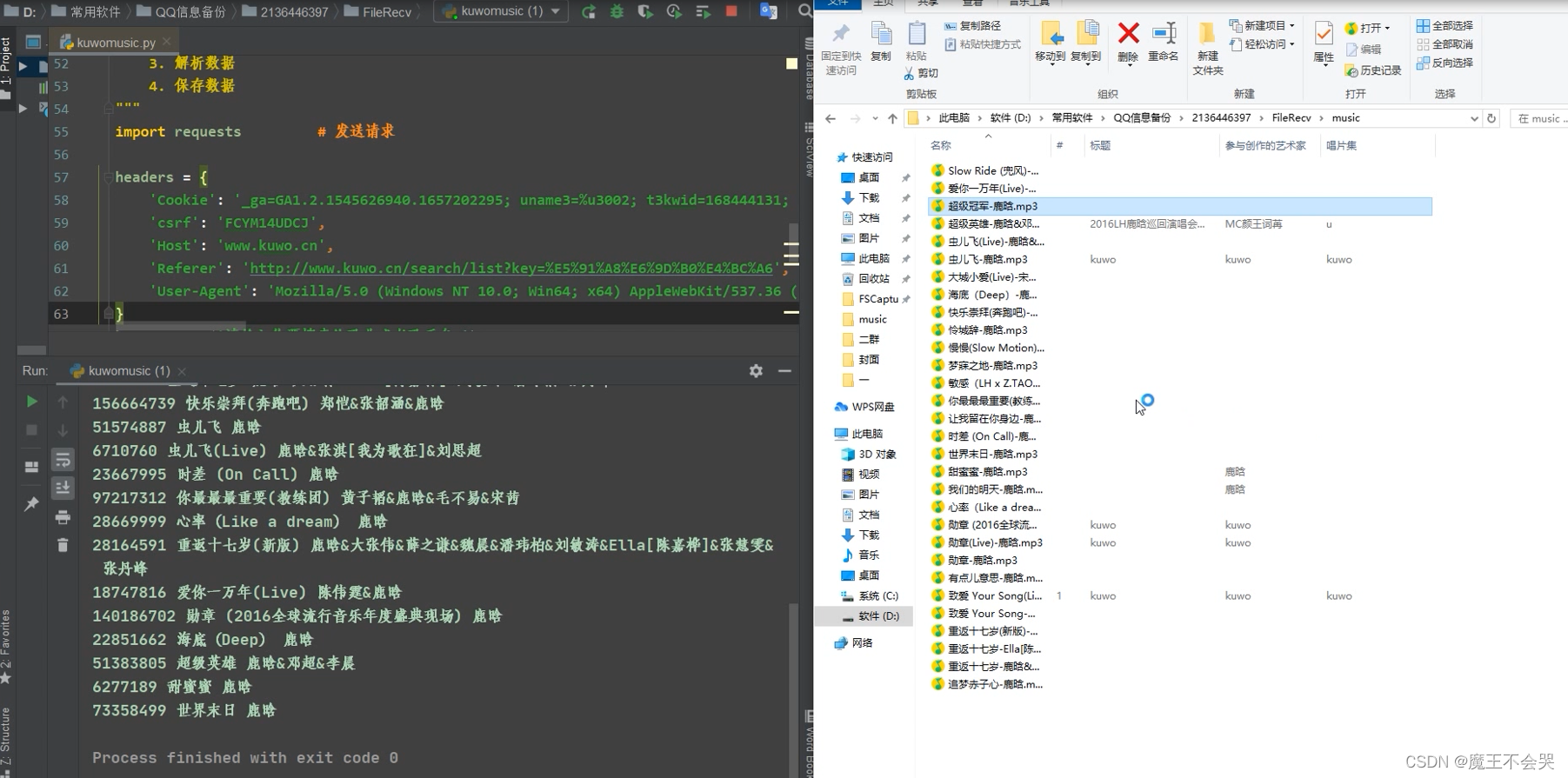Screen dimensions: 1568x778
Task: Click Invert selection (反向选择)
Action: coord(1445,63)
